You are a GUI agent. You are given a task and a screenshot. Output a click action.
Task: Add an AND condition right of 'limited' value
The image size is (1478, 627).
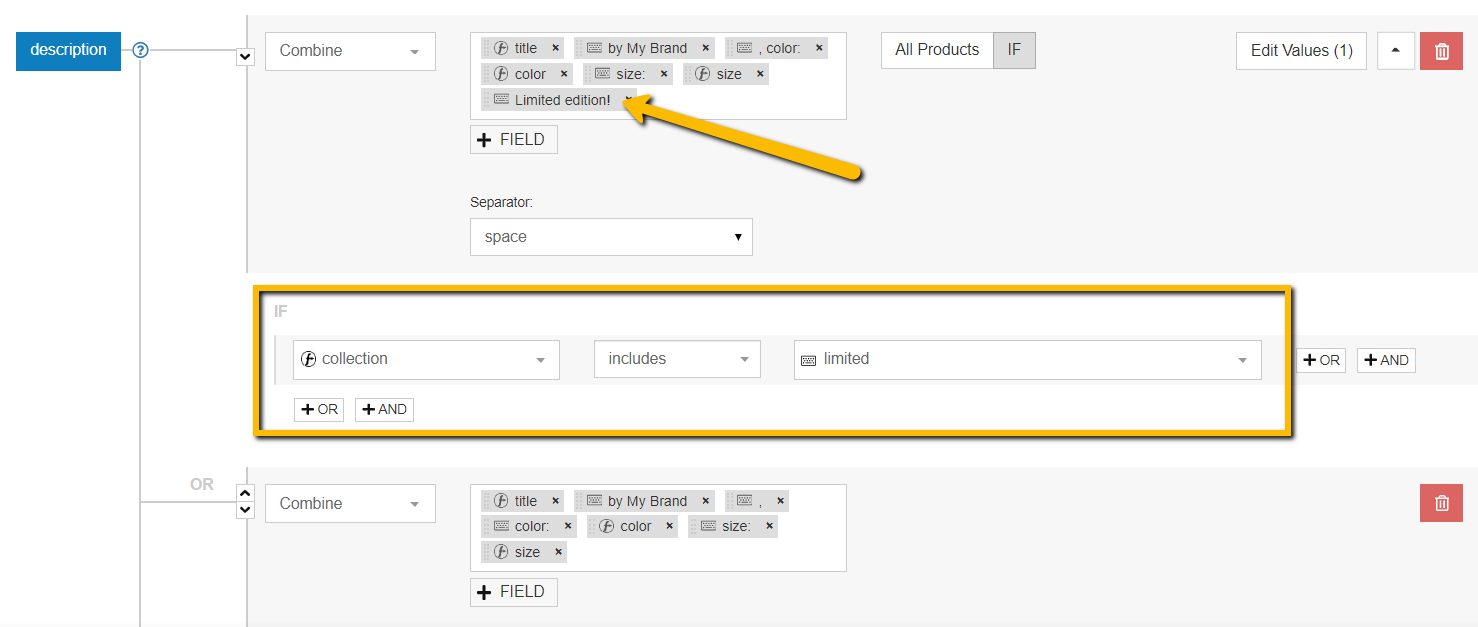[x=1386, y=360]
